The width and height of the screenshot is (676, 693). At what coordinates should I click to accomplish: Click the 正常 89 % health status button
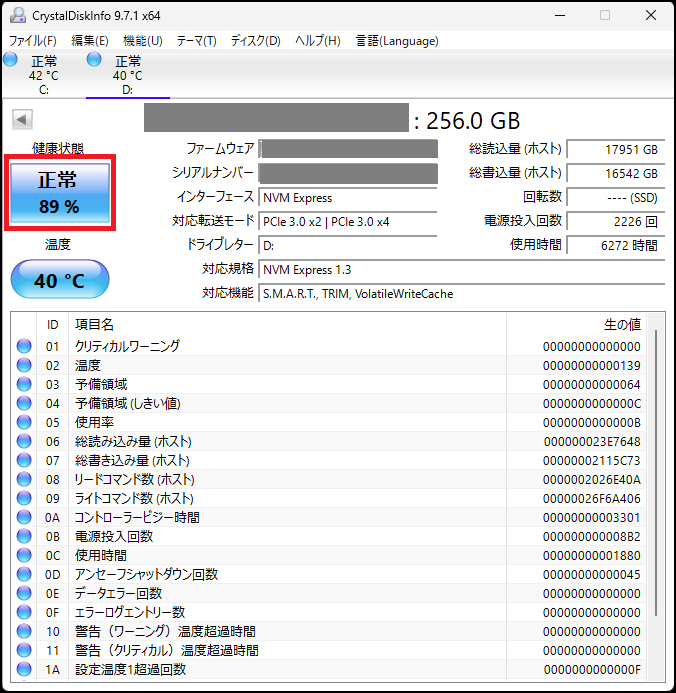pyautogui.click(x=60, y=193)
